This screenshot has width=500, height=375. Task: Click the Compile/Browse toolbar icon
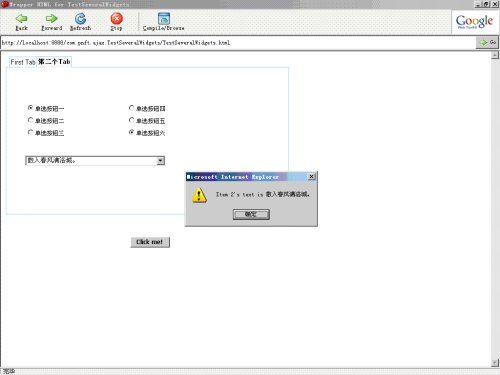pos(164,18)
